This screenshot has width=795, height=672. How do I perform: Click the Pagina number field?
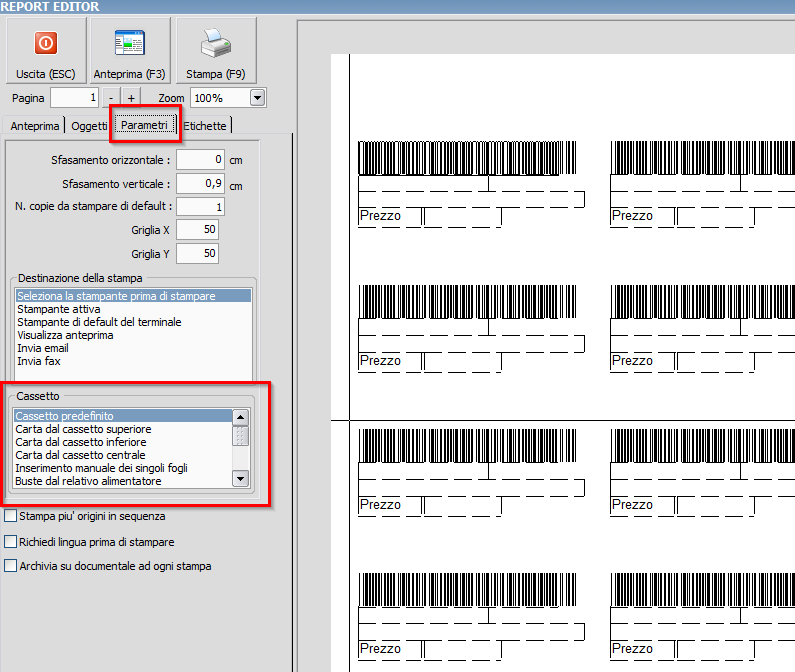[x=74, y=98]
